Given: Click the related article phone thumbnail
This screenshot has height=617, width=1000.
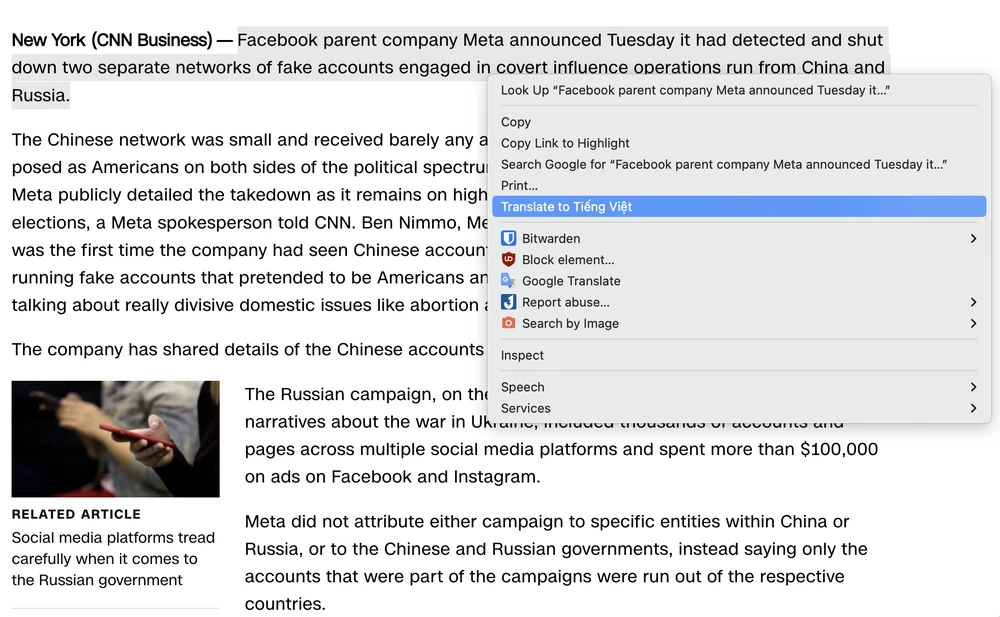Looking at the screenshot, I should click(115, 439).
